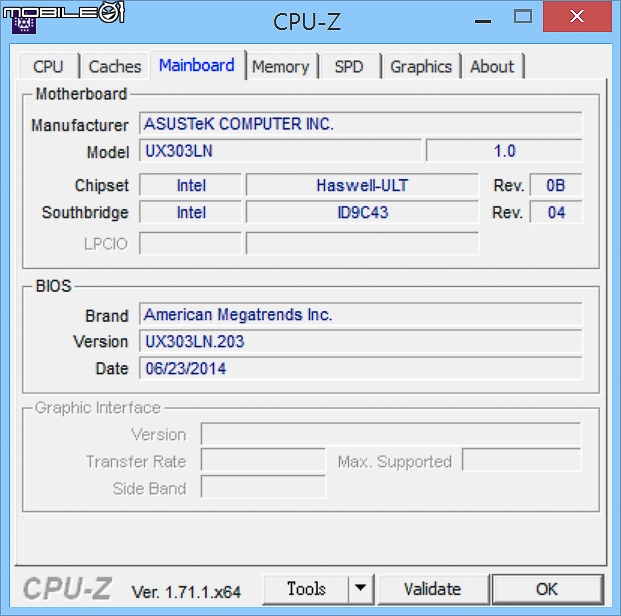Expand the Tools dropdown arrow

(361, 589)
